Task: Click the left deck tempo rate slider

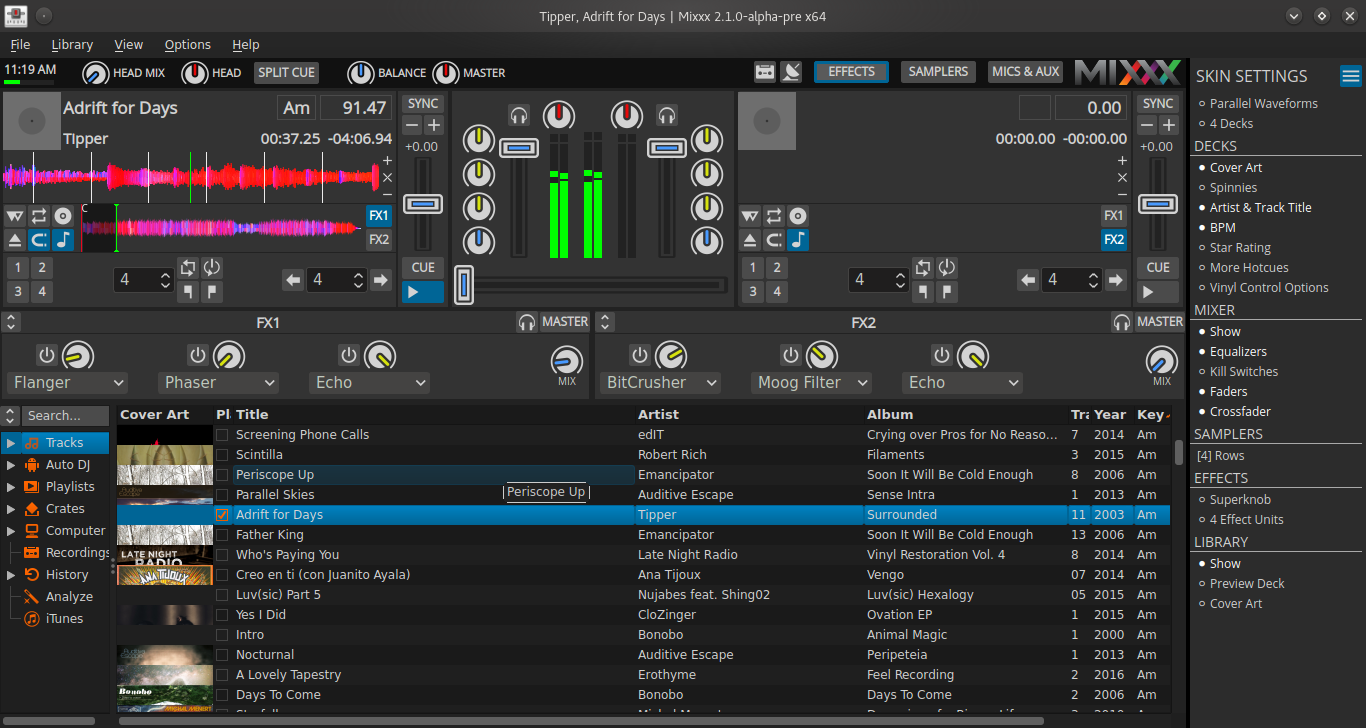Action: click(x=423, y=204)
